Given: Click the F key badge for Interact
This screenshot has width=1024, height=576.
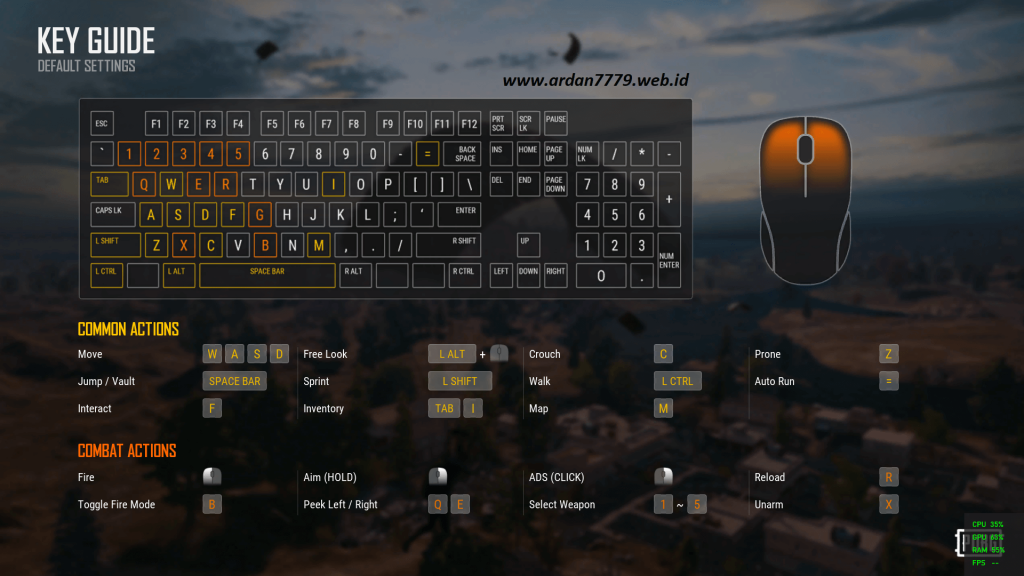Looking at the screenshot, I should [x=212, y=408].
